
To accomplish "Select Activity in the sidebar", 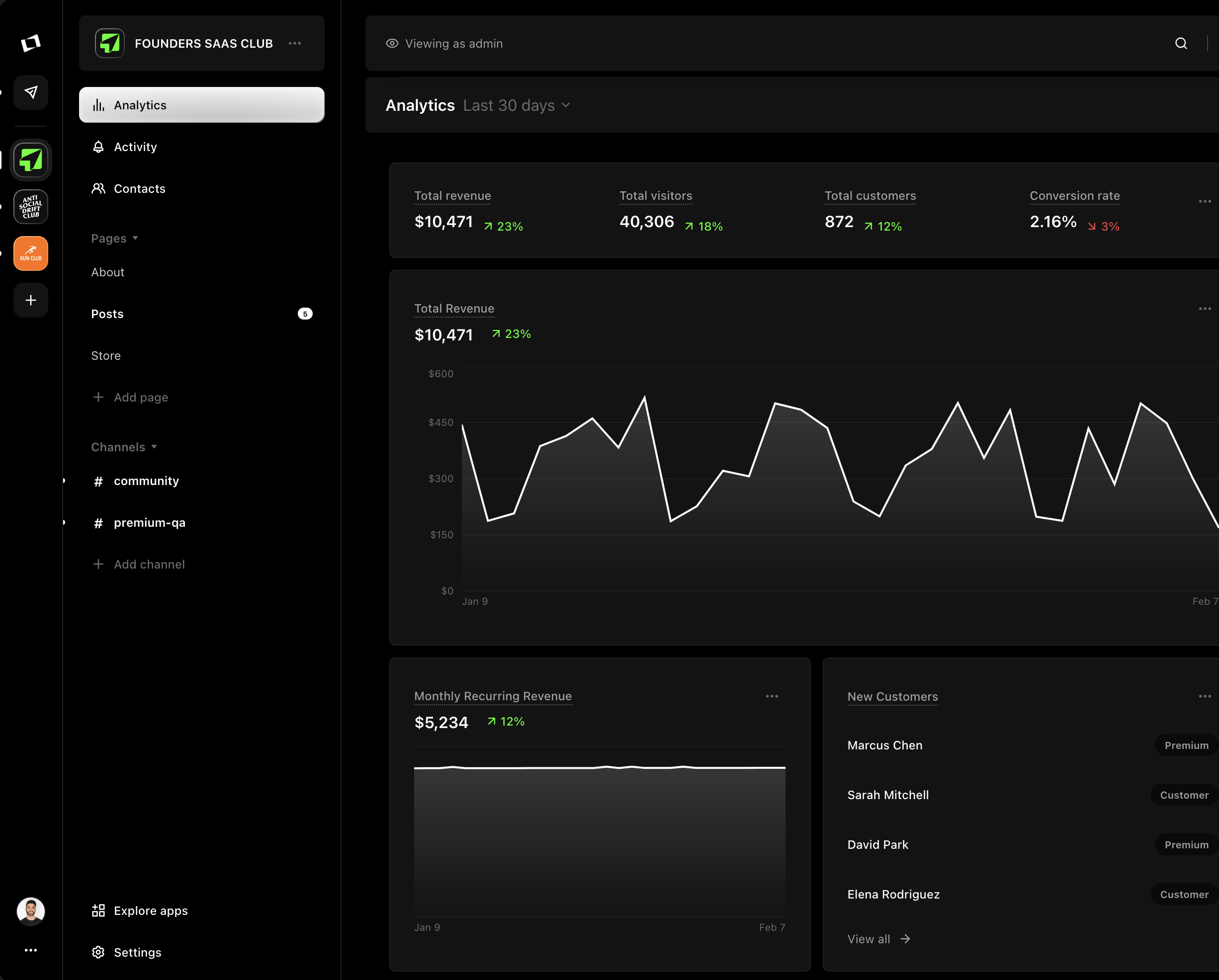I will coord(135,147).
